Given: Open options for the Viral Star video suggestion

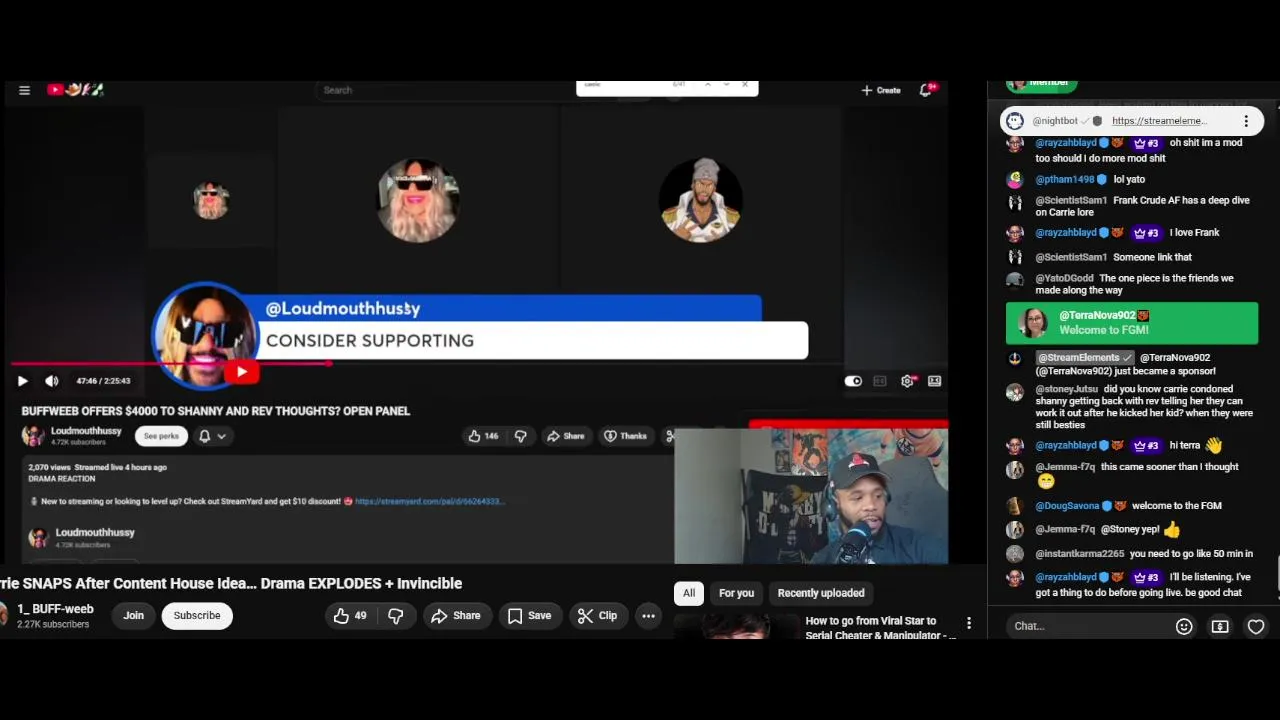Looking at the screenshot, I should 968,623.
